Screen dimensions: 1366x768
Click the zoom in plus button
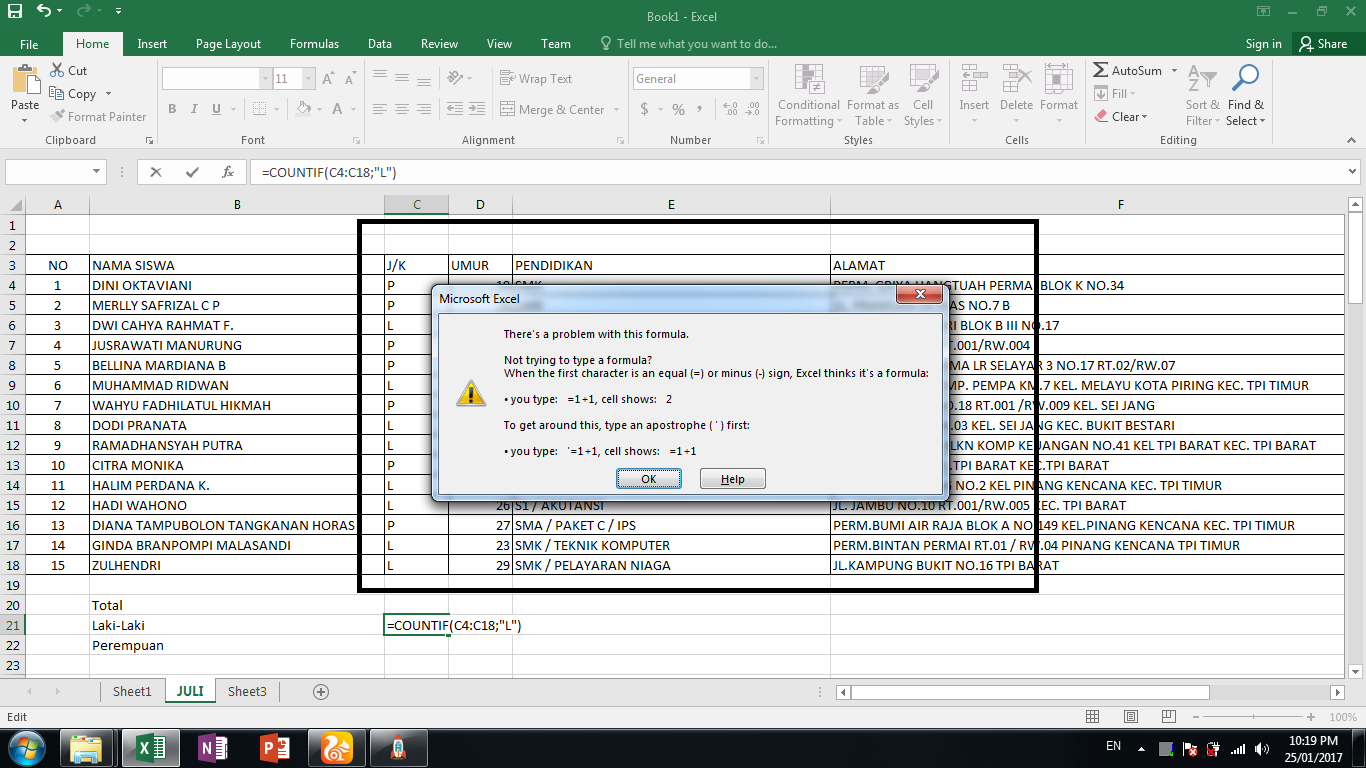1312,717
